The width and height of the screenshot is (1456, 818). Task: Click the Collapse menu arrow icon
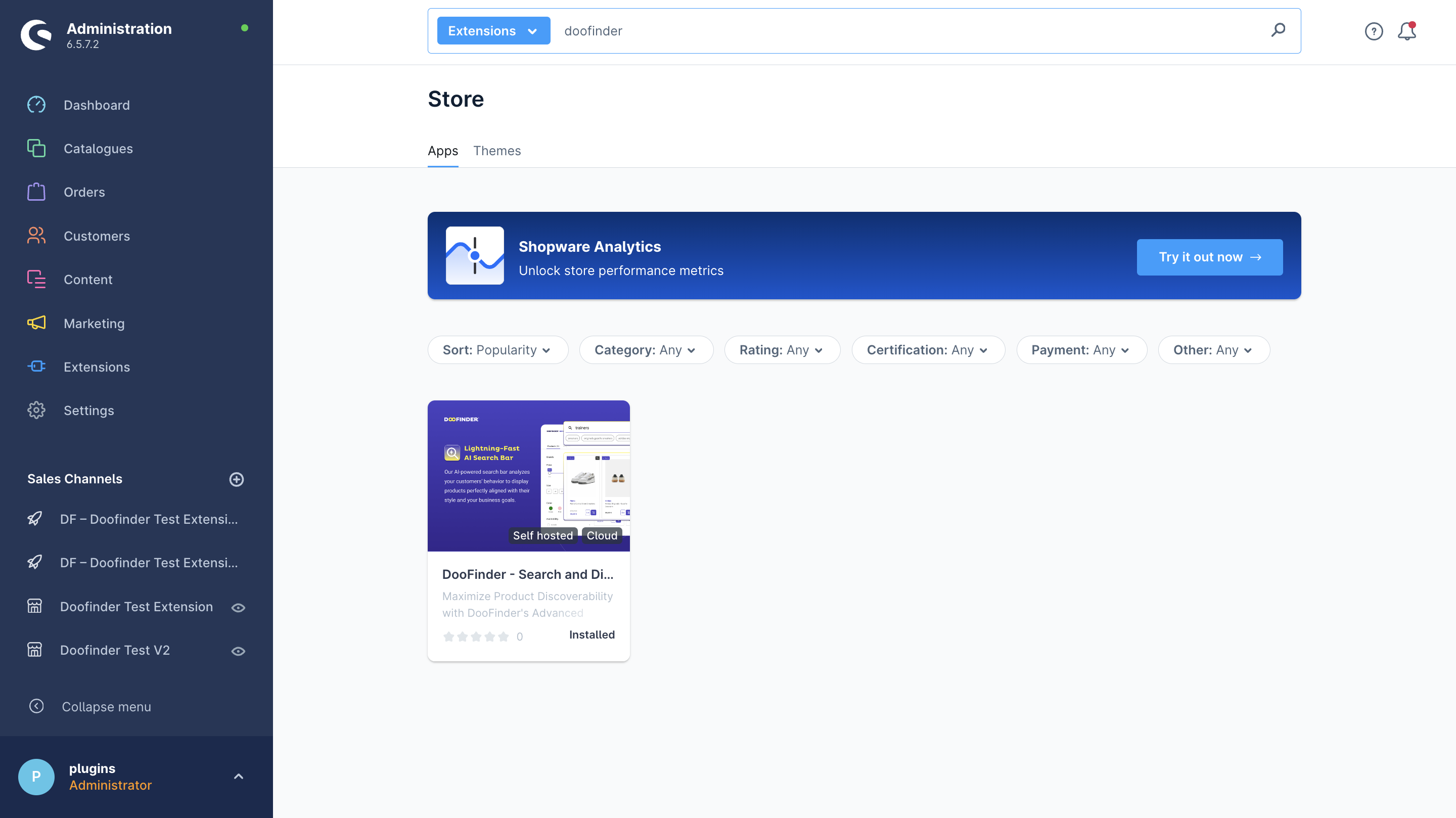(x=36, y=706)
